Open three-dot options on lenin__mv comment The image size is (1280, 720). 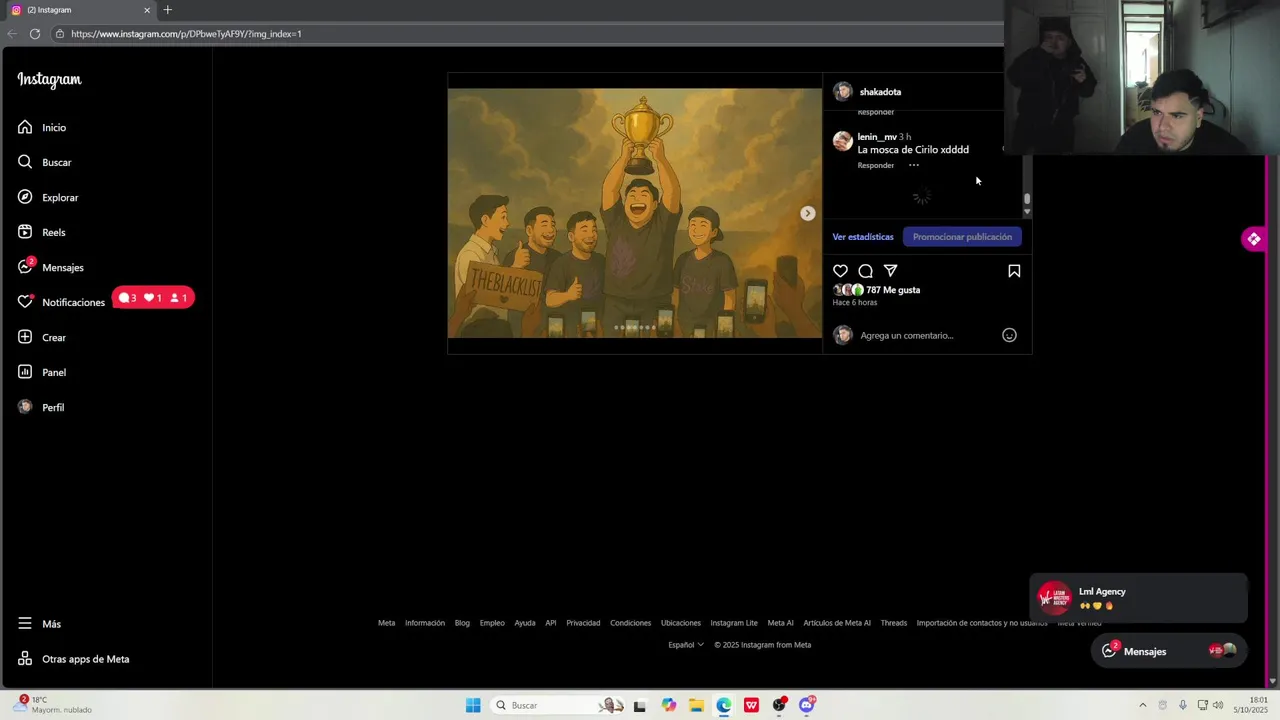pos(913,165)
